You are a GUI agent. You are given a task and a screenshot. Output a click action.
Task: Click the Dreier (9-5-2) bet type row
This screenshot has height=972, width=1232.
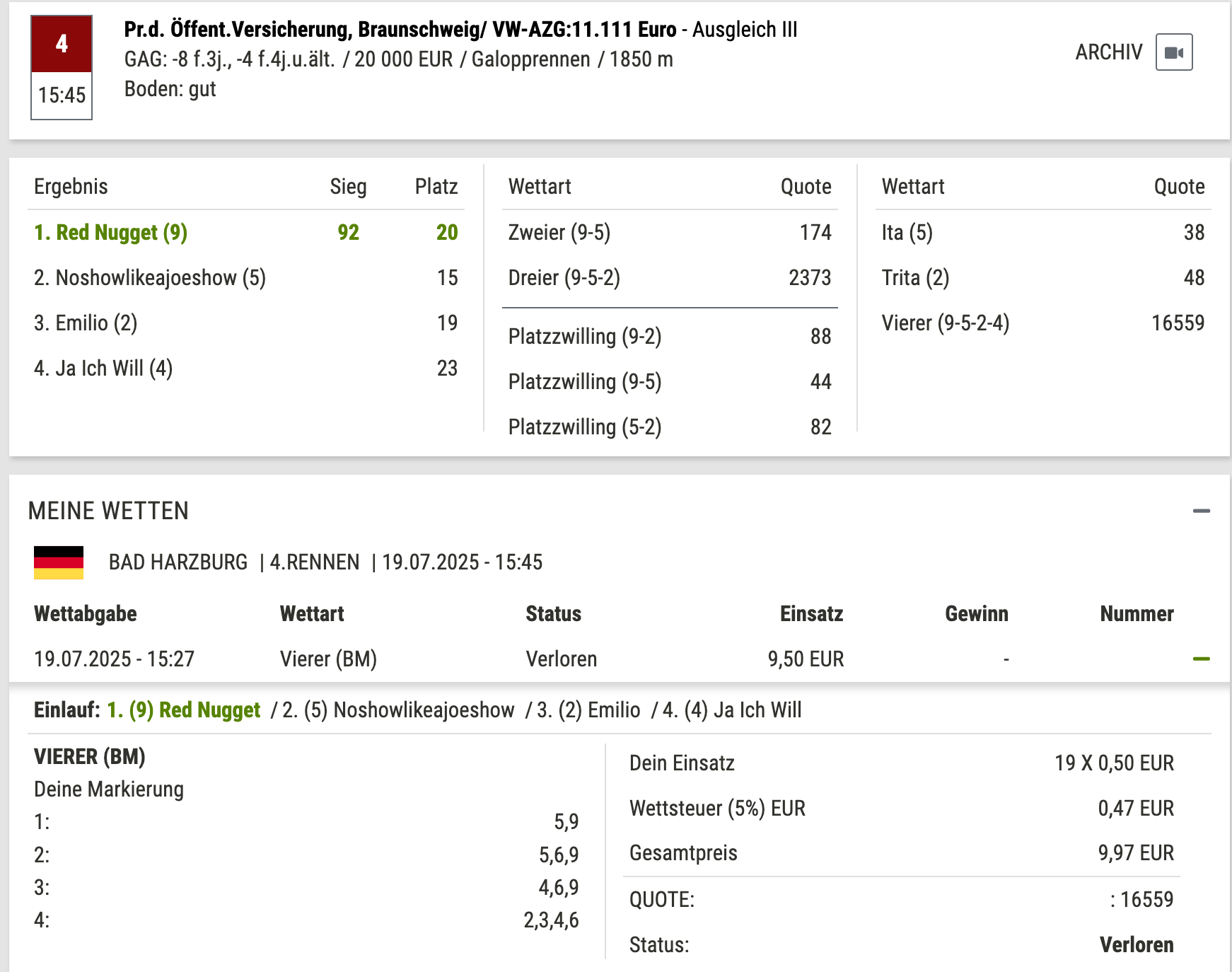(x=670, y=277)
